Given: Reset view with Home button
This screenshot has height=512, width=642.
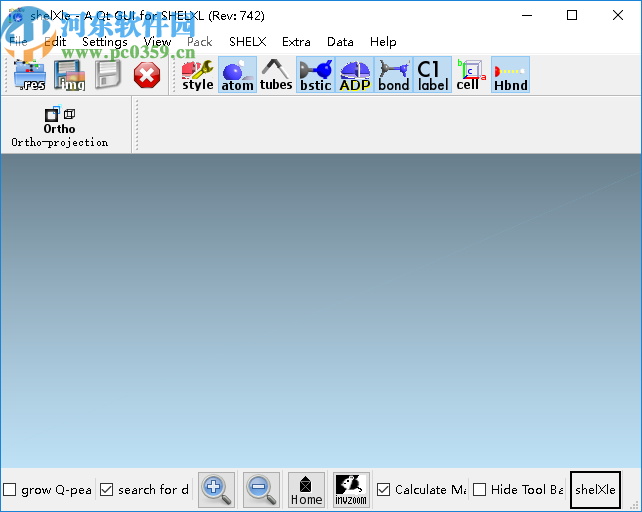Looking at the screenshot, I should (306, 490).
